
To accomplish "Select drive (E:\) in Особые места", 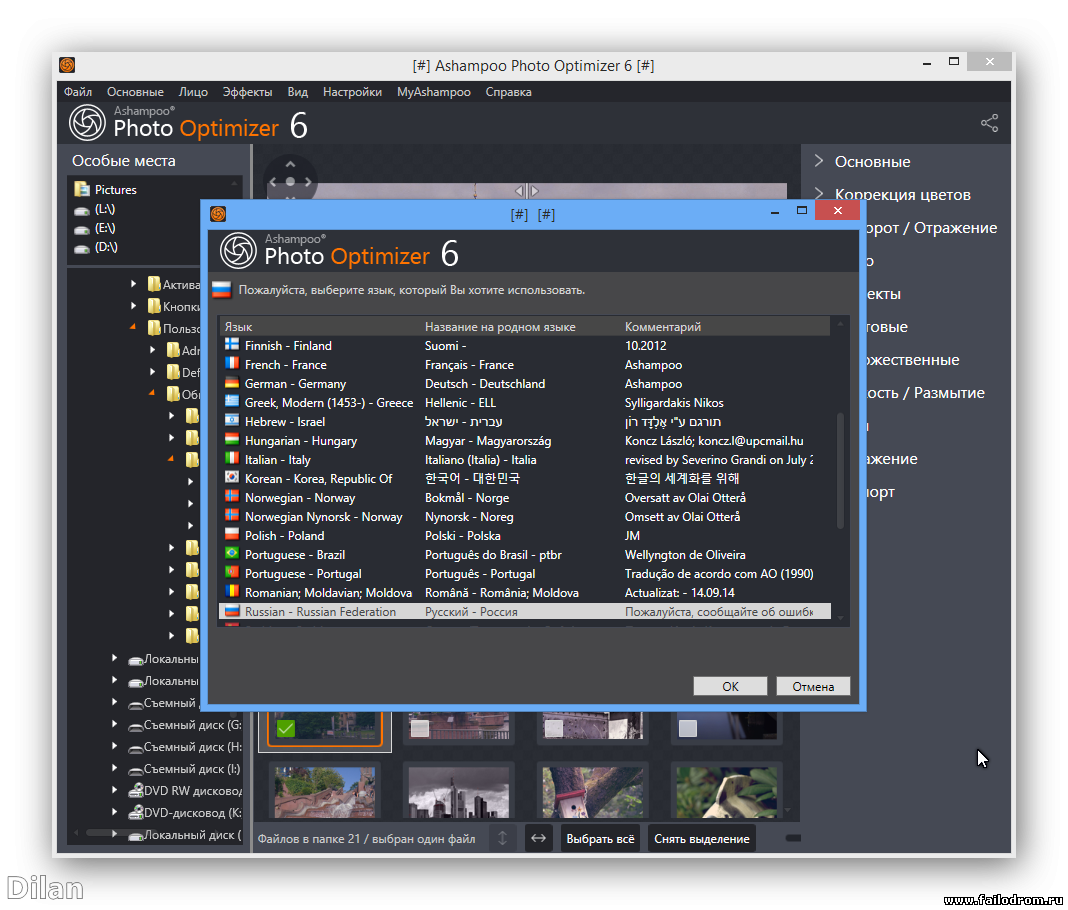I will [95, 228].
